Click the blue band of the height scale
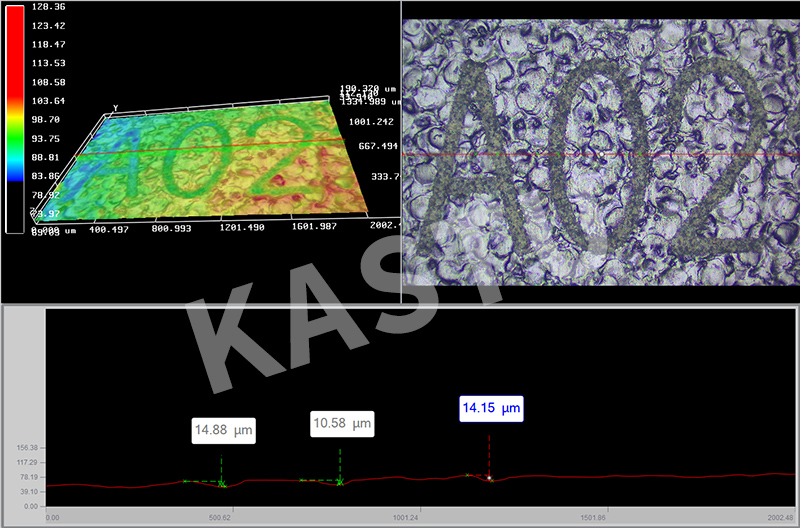 click(15, 172)
